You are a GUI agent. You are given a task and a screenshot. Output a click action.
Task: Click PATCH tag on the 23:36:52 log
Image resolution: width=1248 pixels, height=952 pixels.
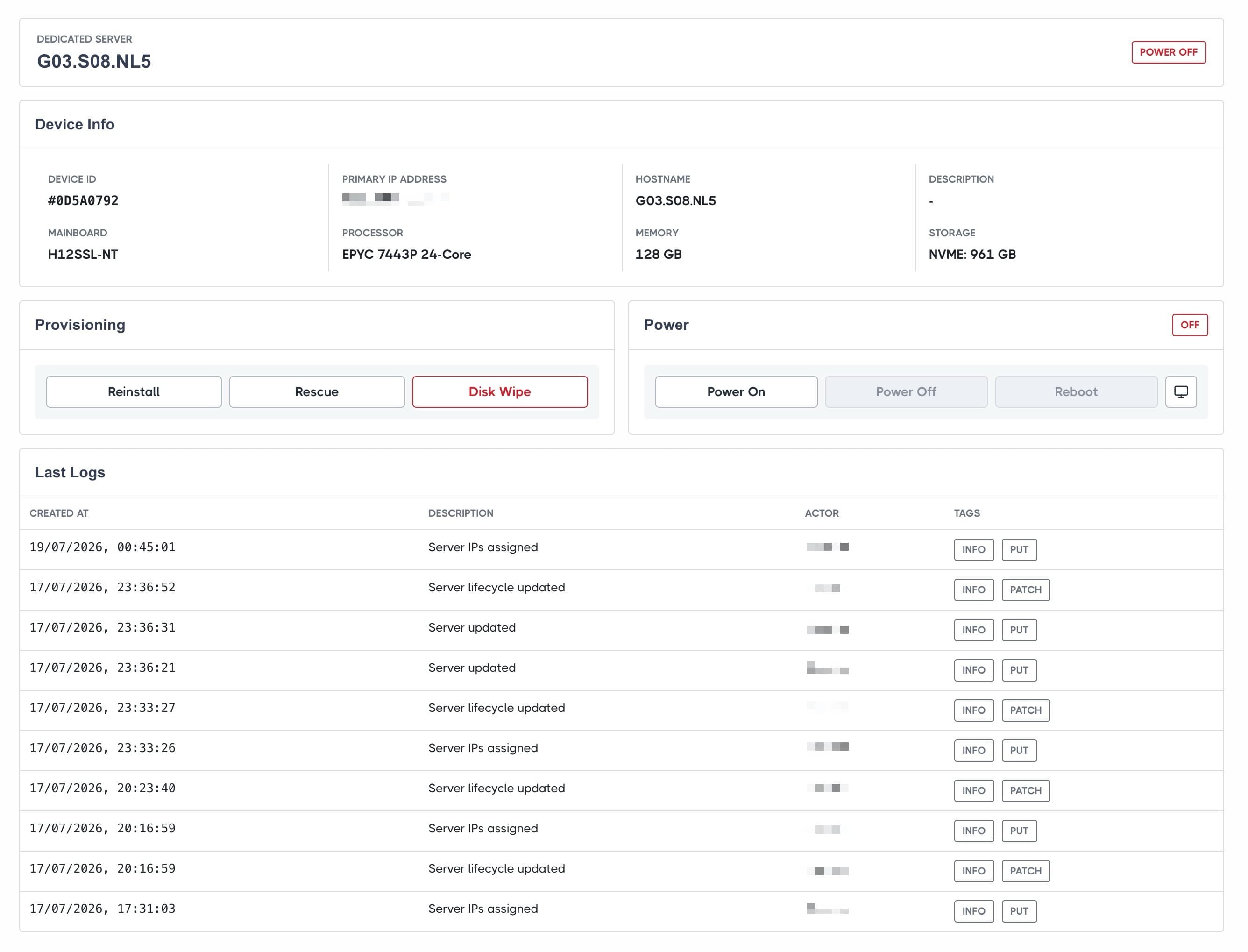point(1025,590)
